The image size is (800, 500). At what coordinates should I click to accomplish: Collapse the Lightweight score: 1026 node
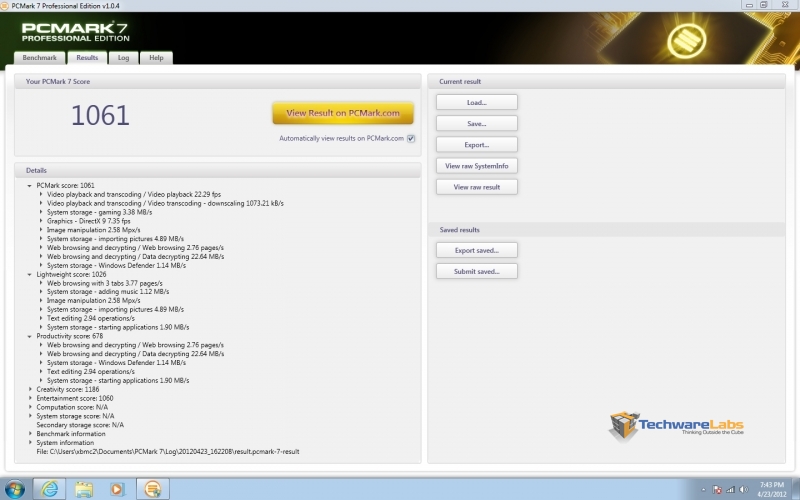point(30,274)
